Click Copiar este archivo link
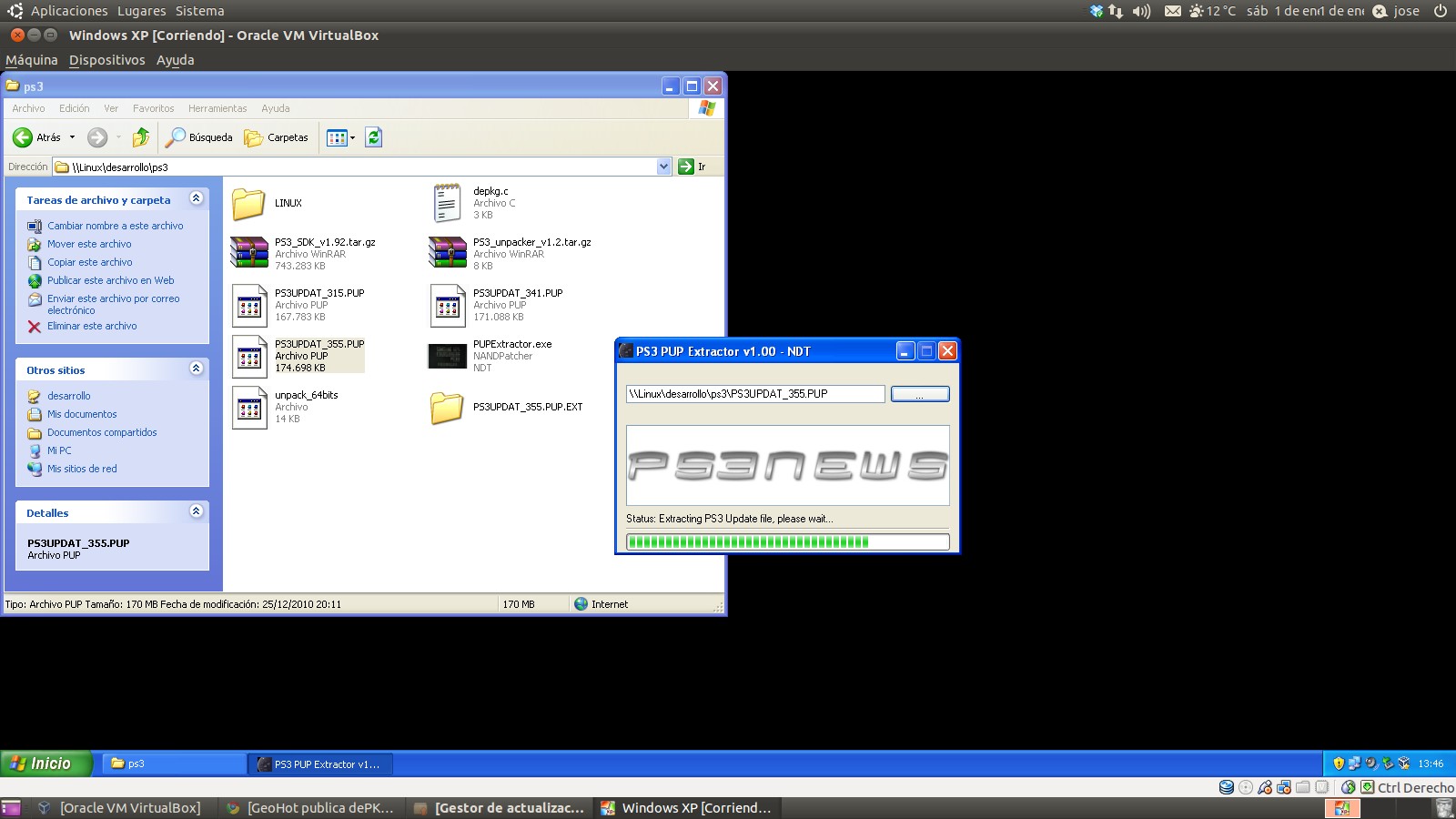The image size is (1456, 819). [90, 262]
